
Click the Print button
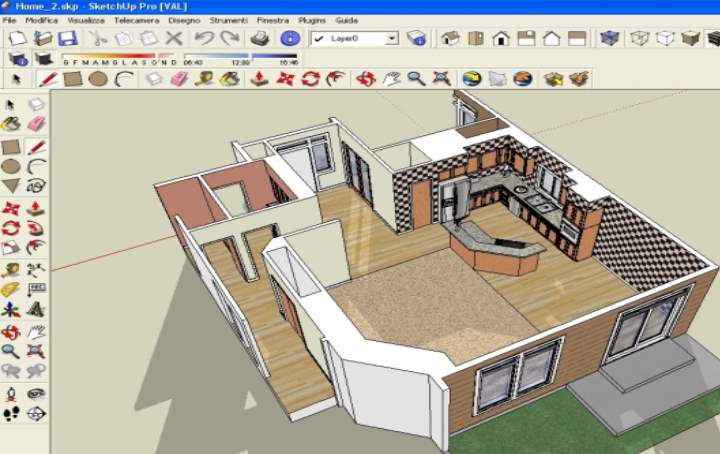click(259, 39)
